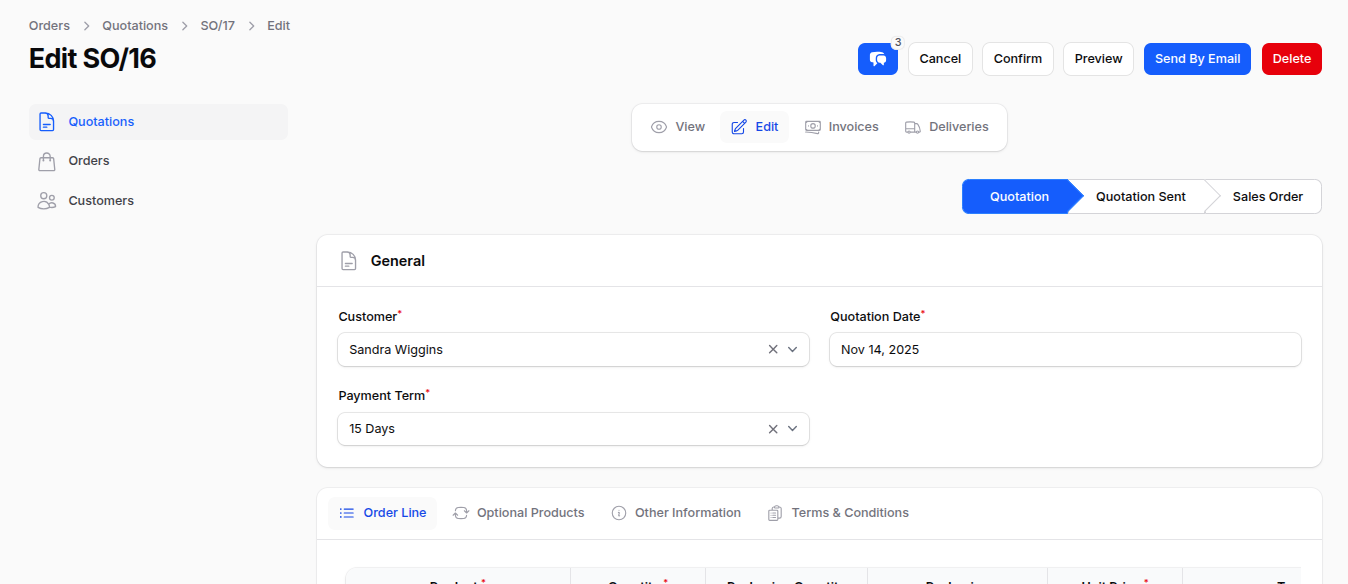
Task: Open the chatter messages icon button
Action: [877, 59]
